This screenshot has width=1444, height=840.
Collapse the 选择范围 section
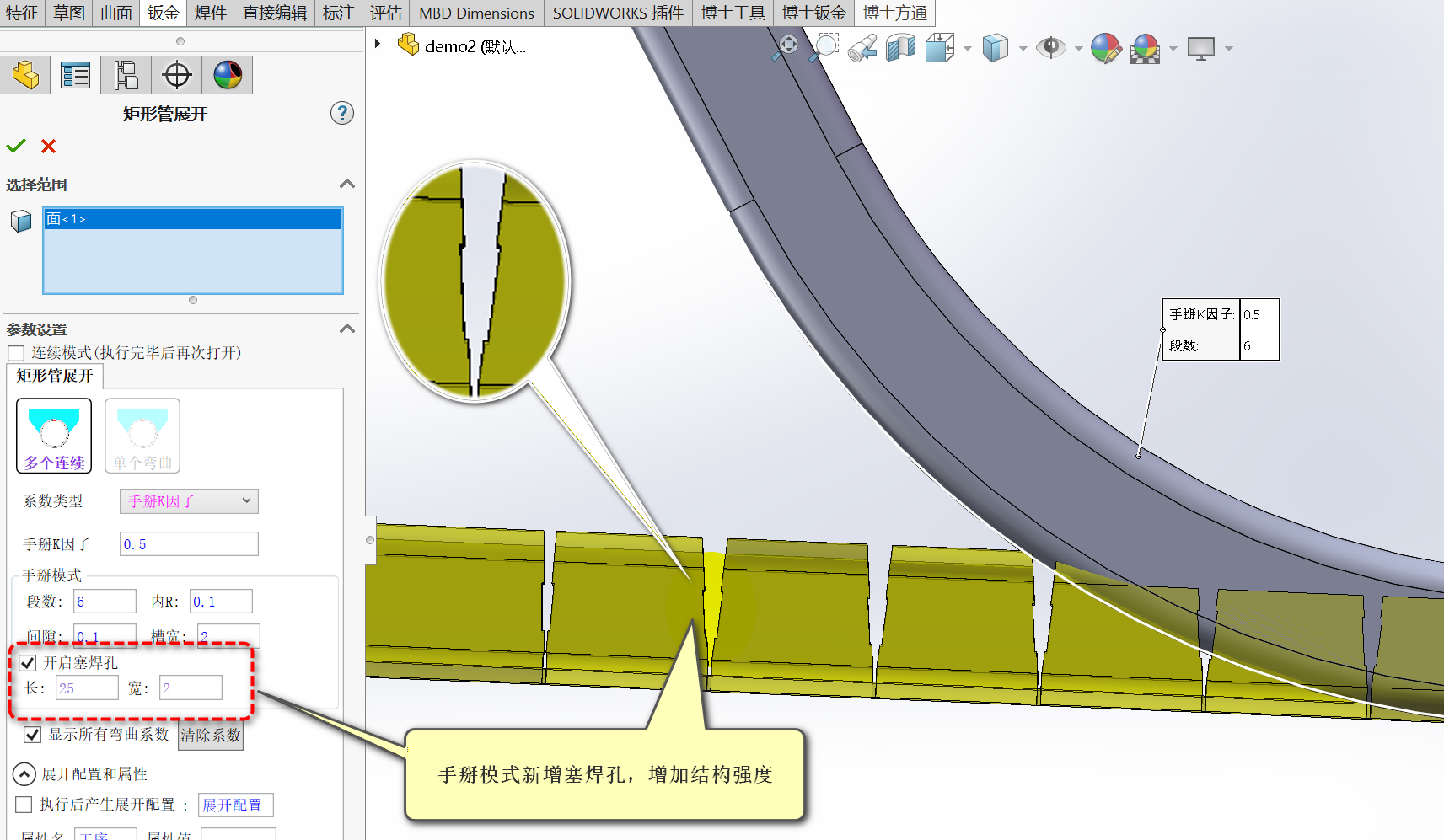coord(346,185)
